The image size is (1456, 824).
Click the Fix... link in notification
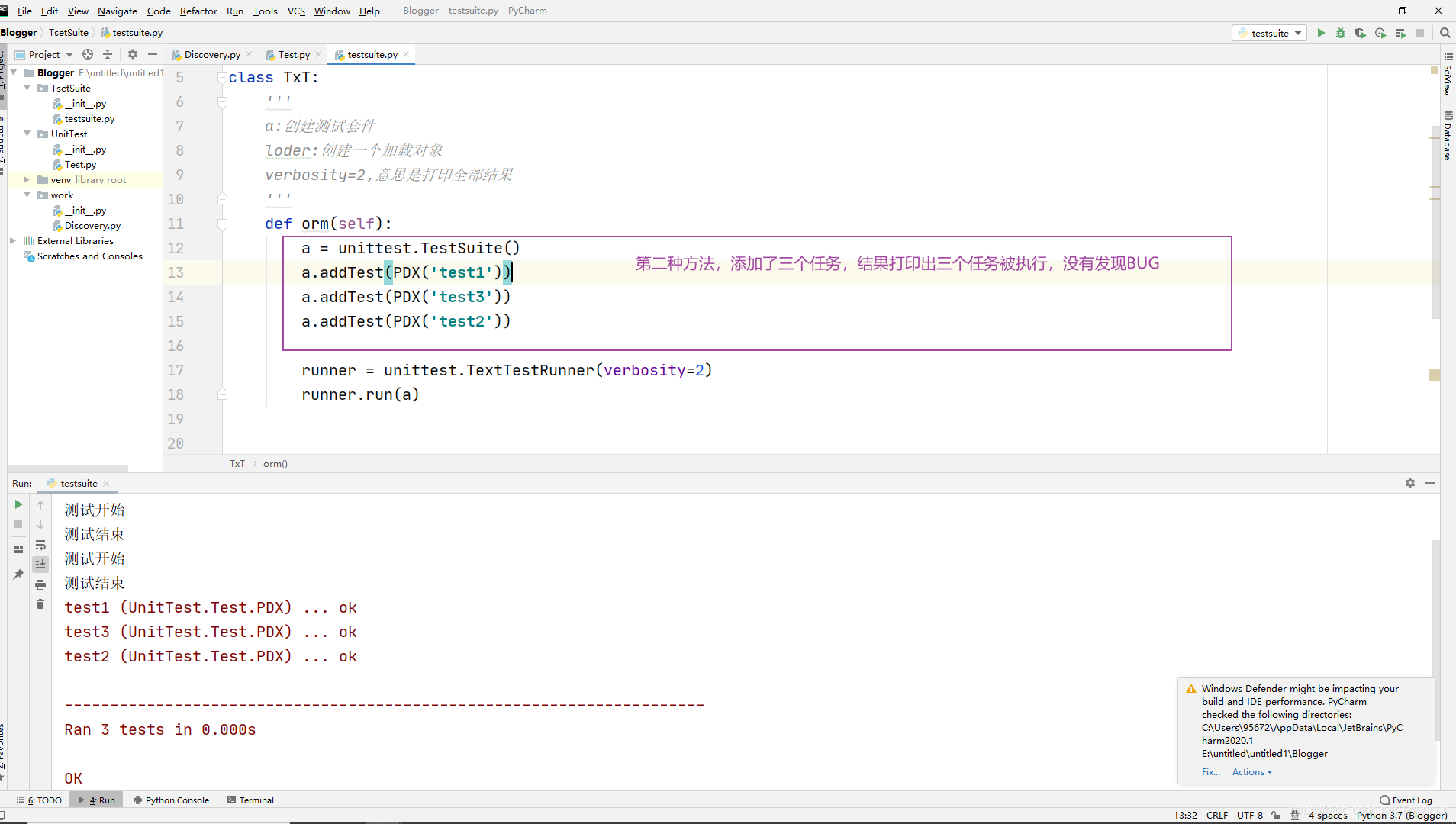click(x=1211, y=772)
